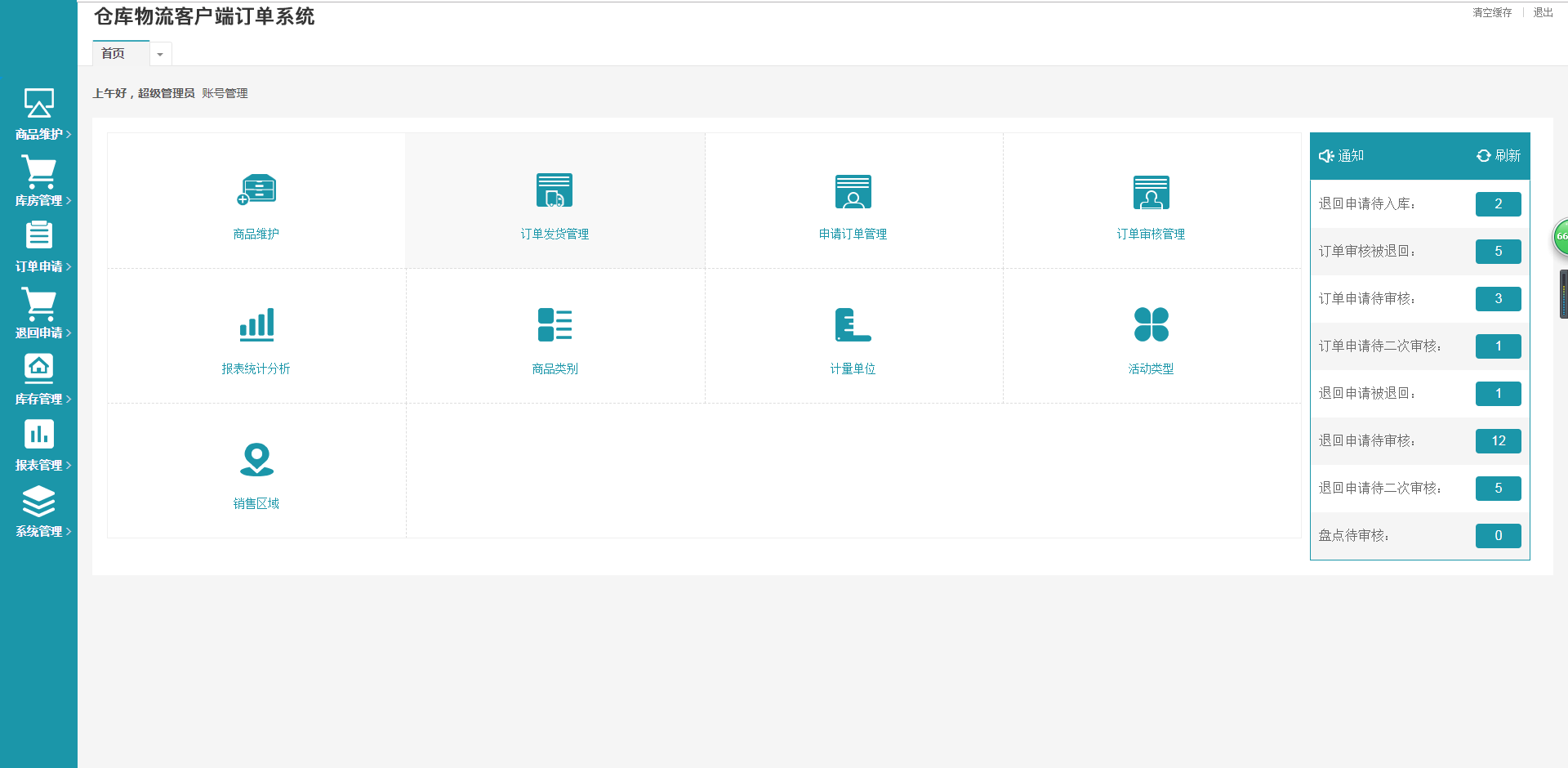Screen dimensions: 1568x768
Task: Click 清空缓存 at the top right
Action: 1491,13
